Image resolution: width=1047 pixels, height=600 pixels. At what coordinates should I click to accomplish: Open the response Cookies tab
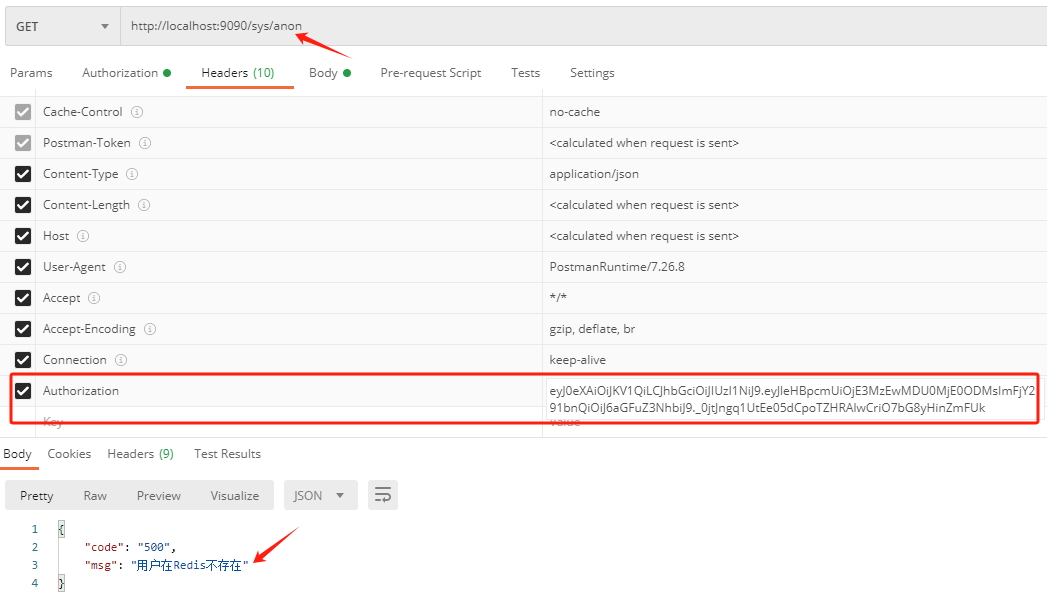tap(69, 454)
